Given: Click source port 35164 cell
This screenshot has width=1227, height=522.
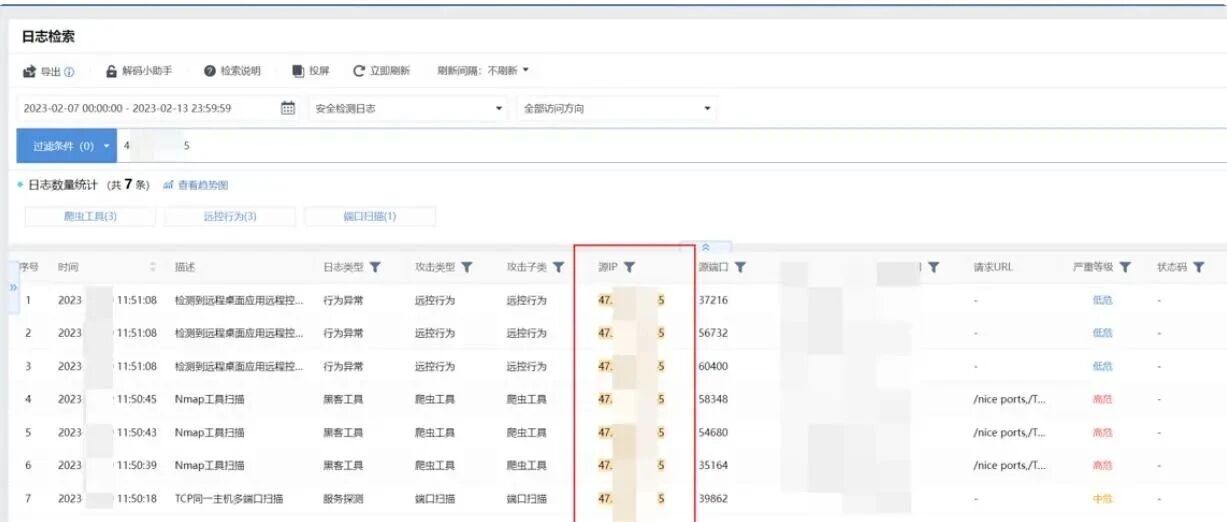Looking at the screenshot, I should pyautogui.click(x=714, y=465).
